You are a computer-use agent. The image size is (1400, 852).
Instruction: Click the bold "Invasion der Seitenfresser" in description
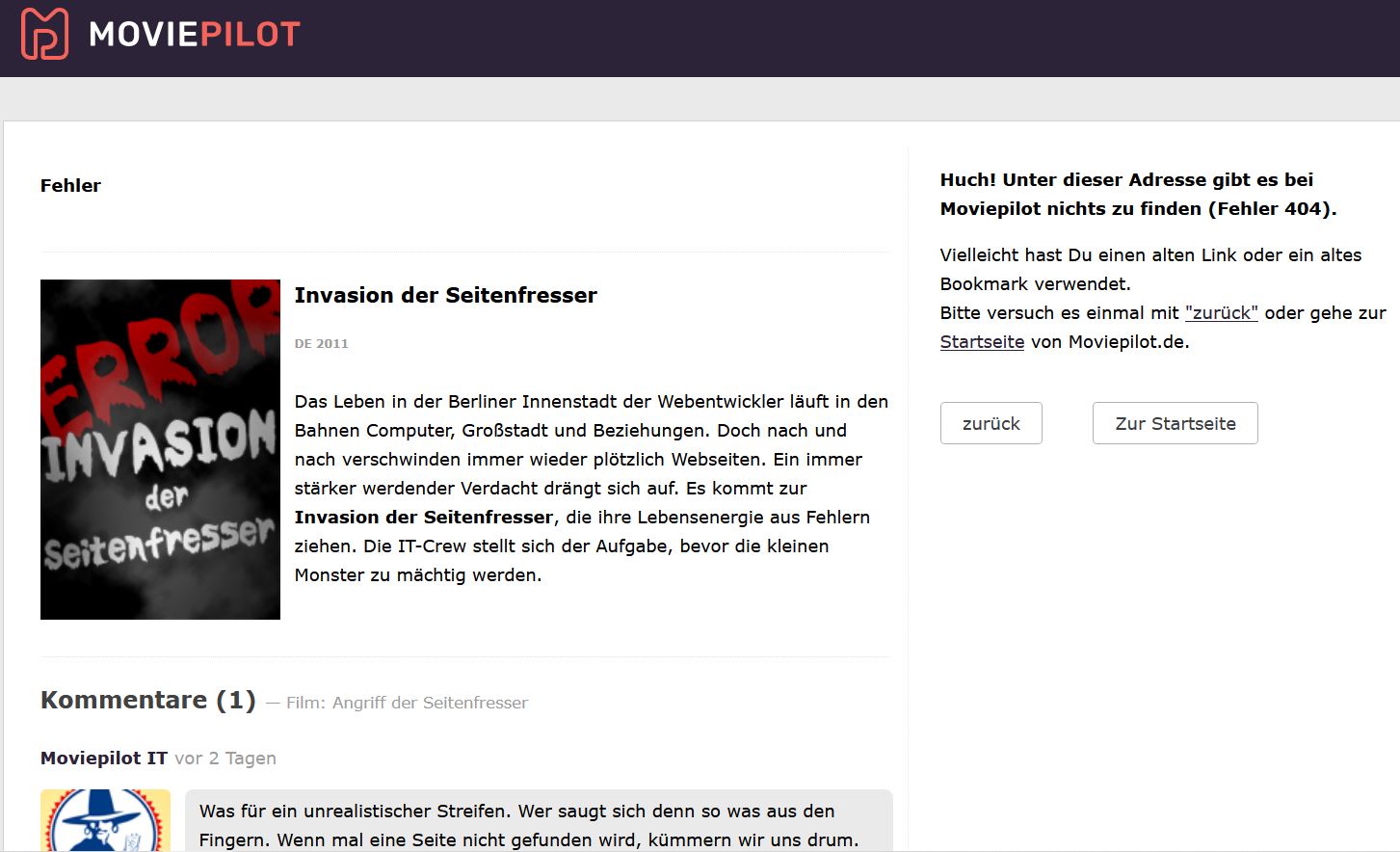pos(424,517)
